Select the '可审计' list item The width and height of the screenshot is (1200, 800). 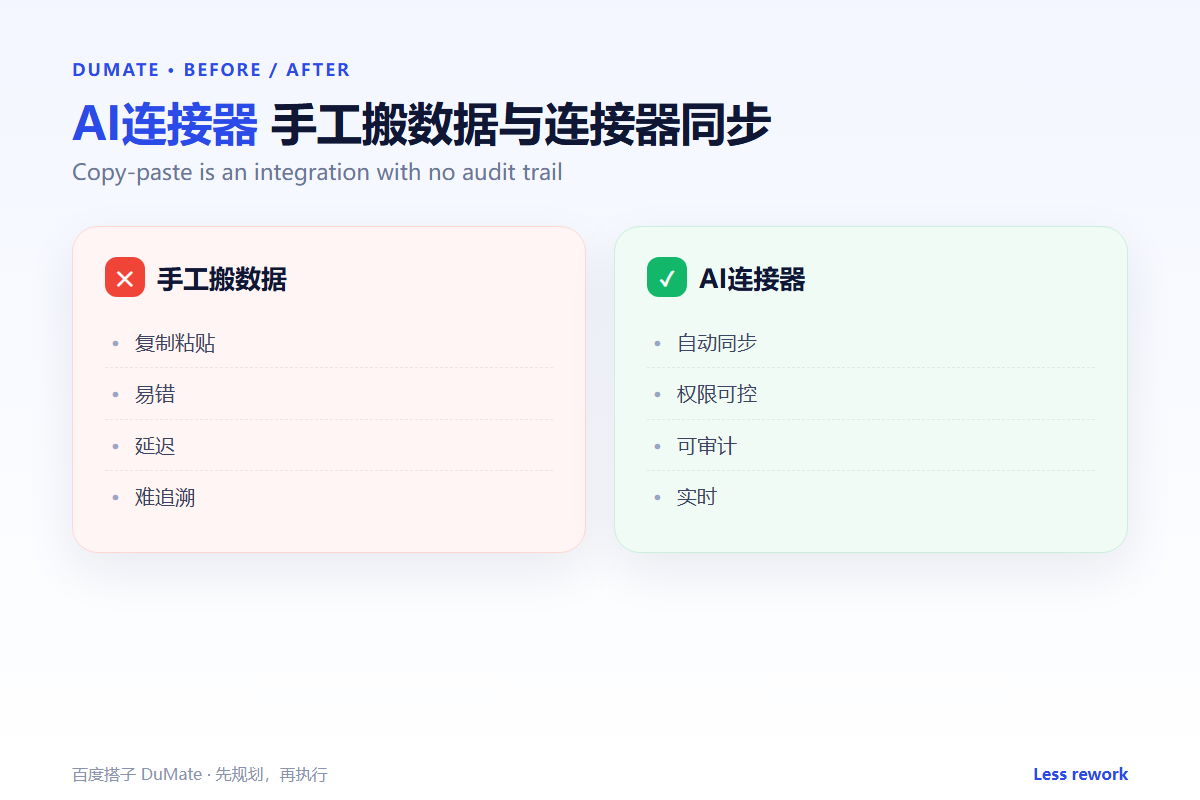[871, 446]
